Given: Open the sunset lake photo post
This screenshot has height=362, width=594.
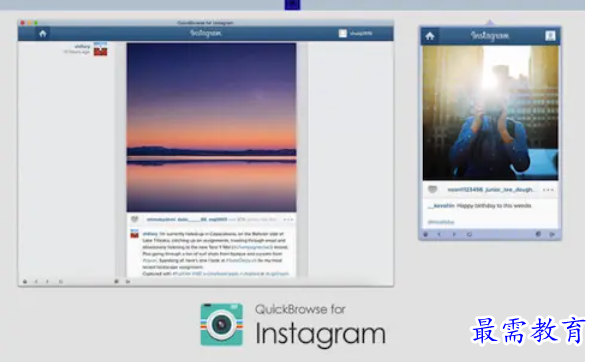Looking at the screenshot, I should [x=211, y=127].
